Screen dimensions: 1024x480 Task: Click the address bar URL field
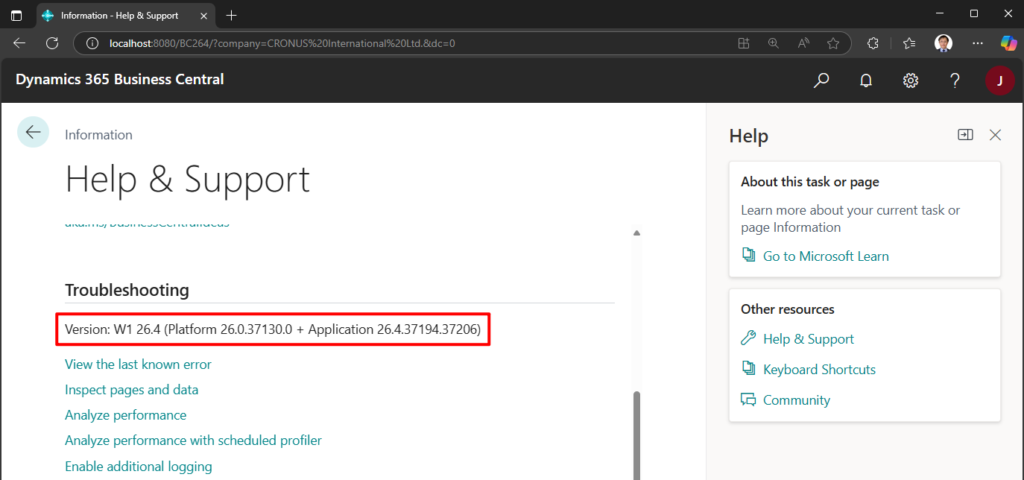400,43
